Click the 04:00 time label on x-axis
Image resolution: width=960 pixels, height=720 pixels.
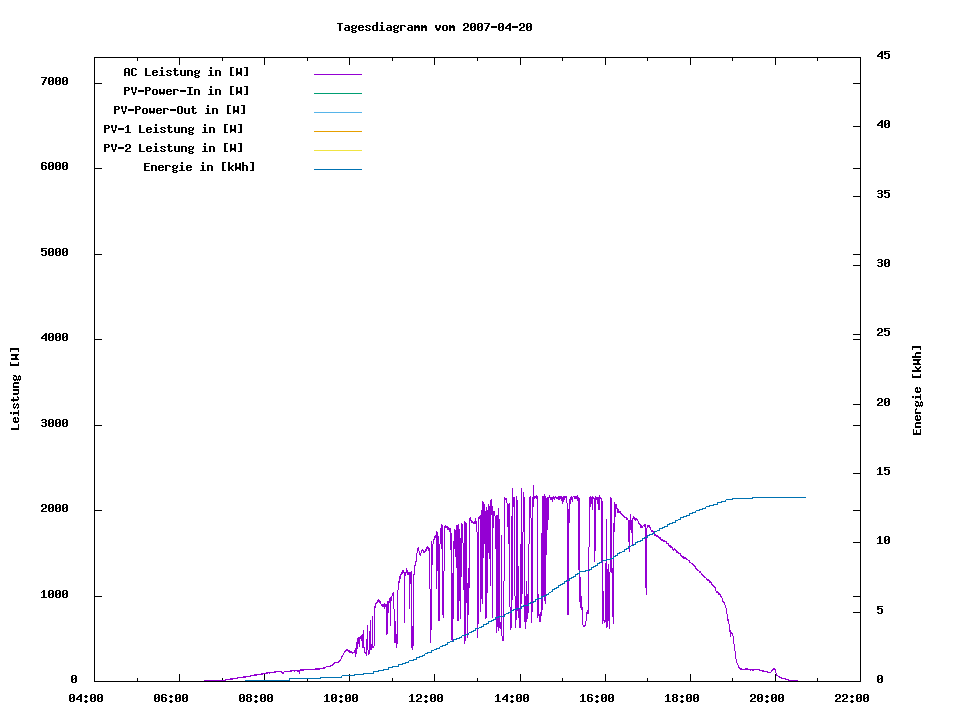click(x=86, y=698)
